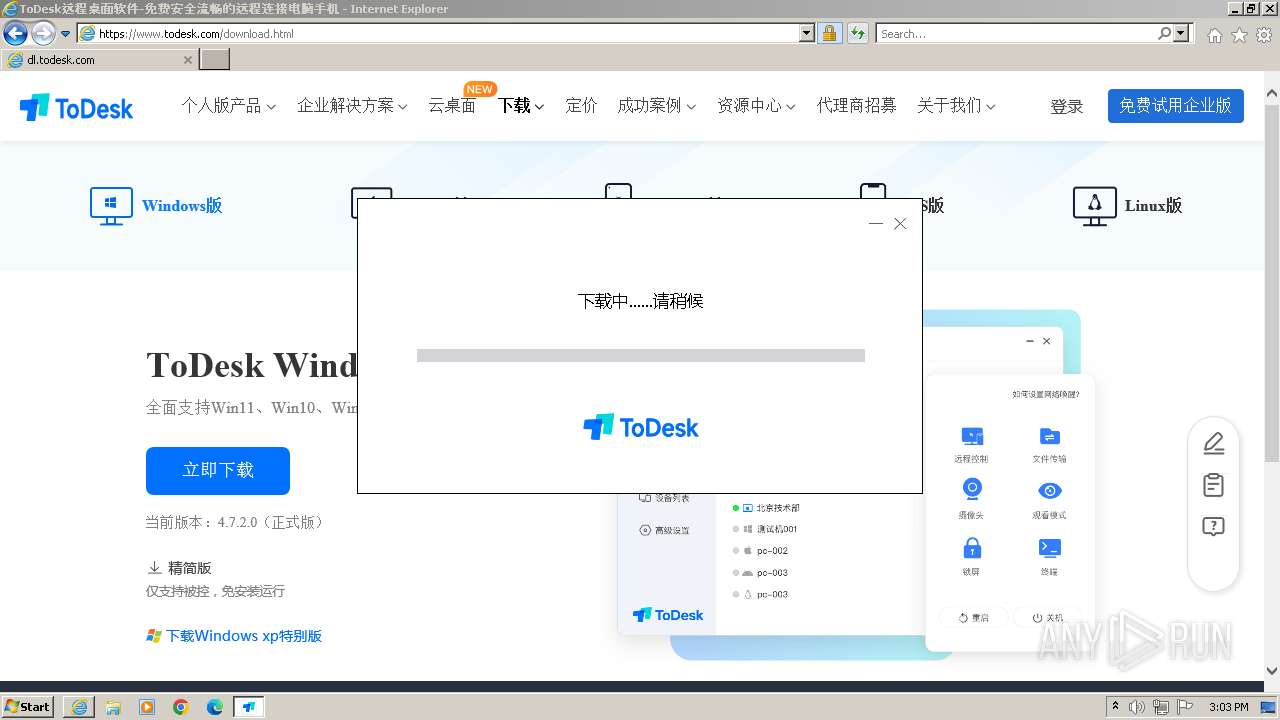Go back with the IE back arrow
The image size is (1280, 720).
point(15,34)
